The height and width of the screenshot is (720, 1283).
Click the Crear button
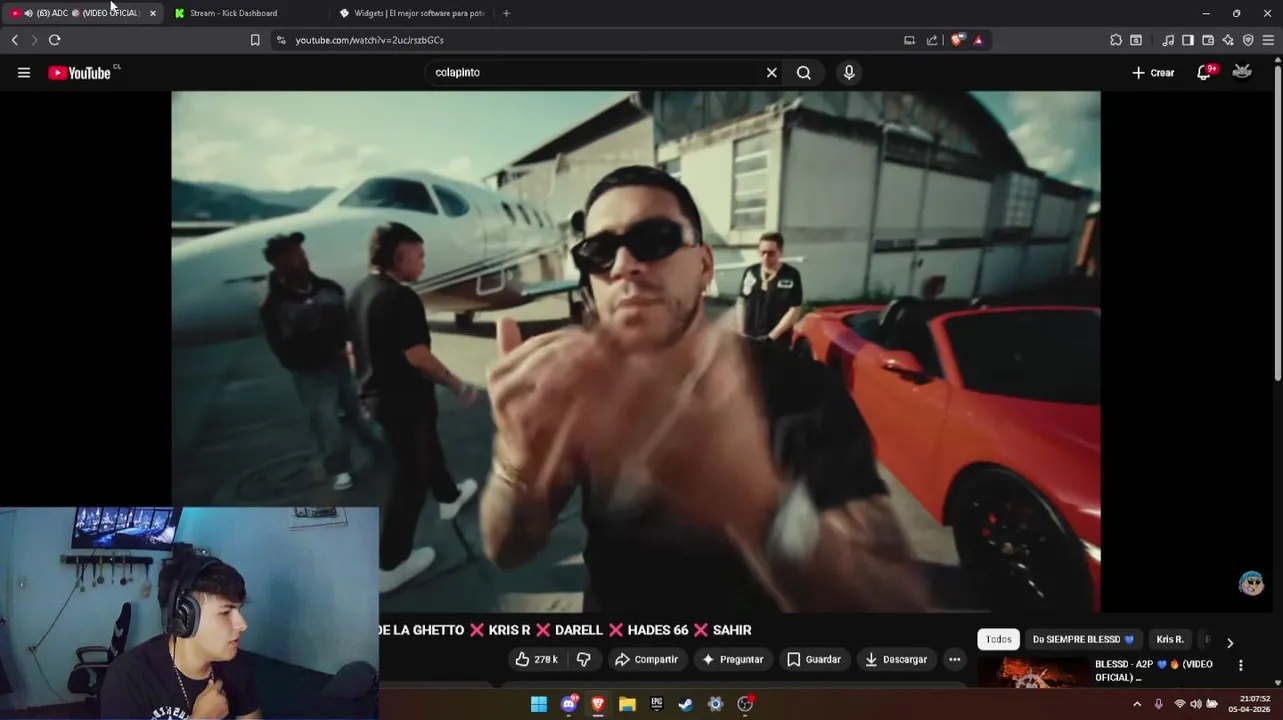coord(1153,72)
